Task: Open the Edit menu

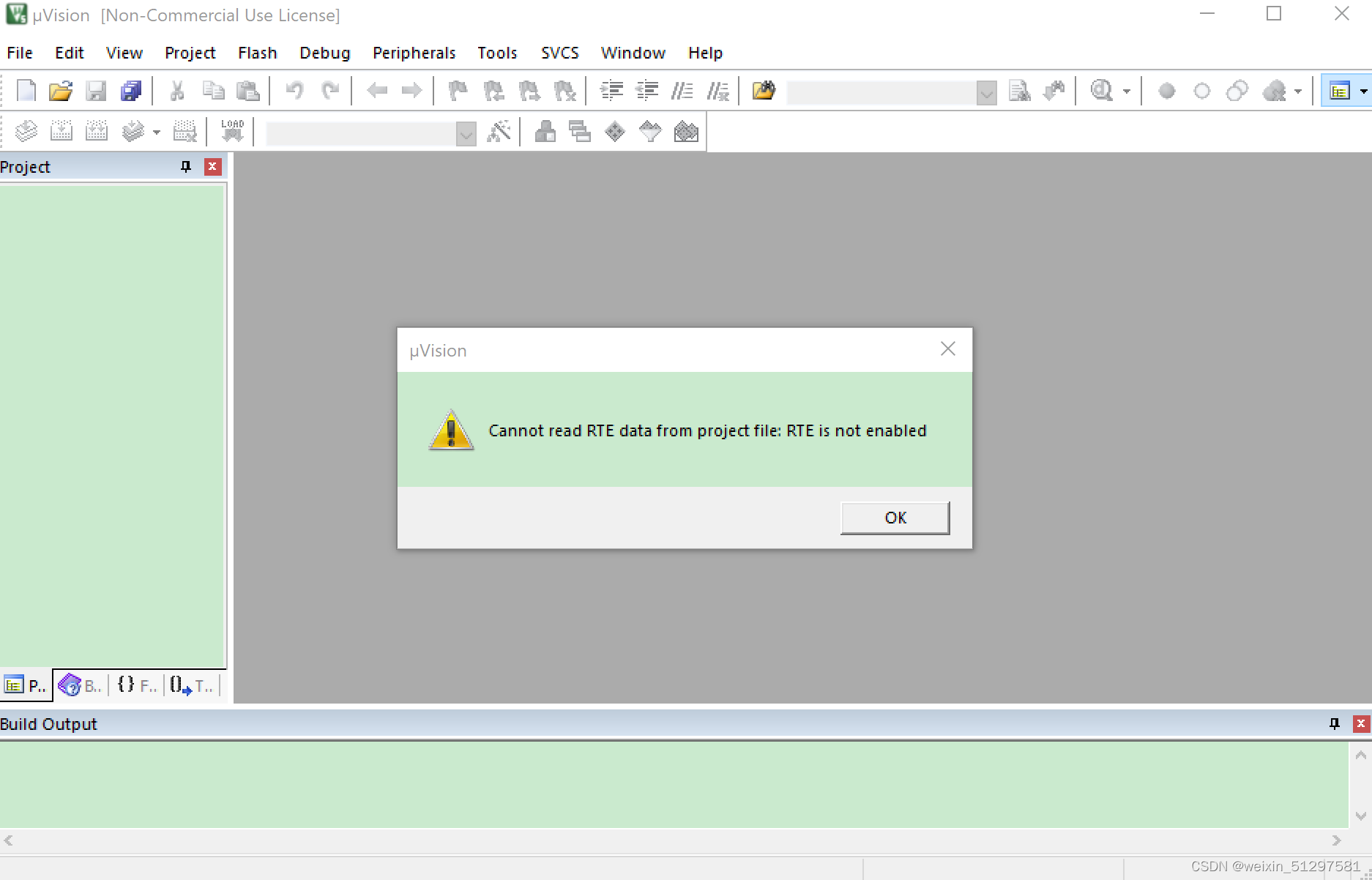Action: 70,53
